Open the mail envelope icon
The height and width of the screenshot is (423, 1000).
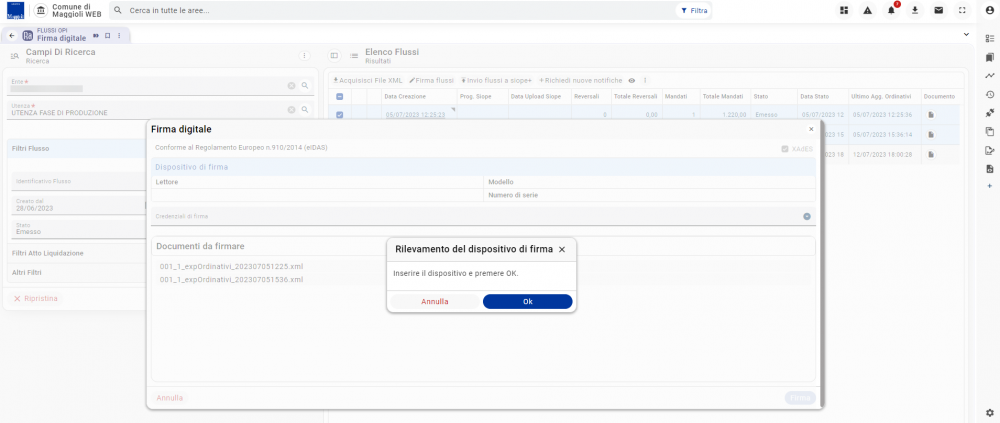pyautogui.click(x=939, y=10)
